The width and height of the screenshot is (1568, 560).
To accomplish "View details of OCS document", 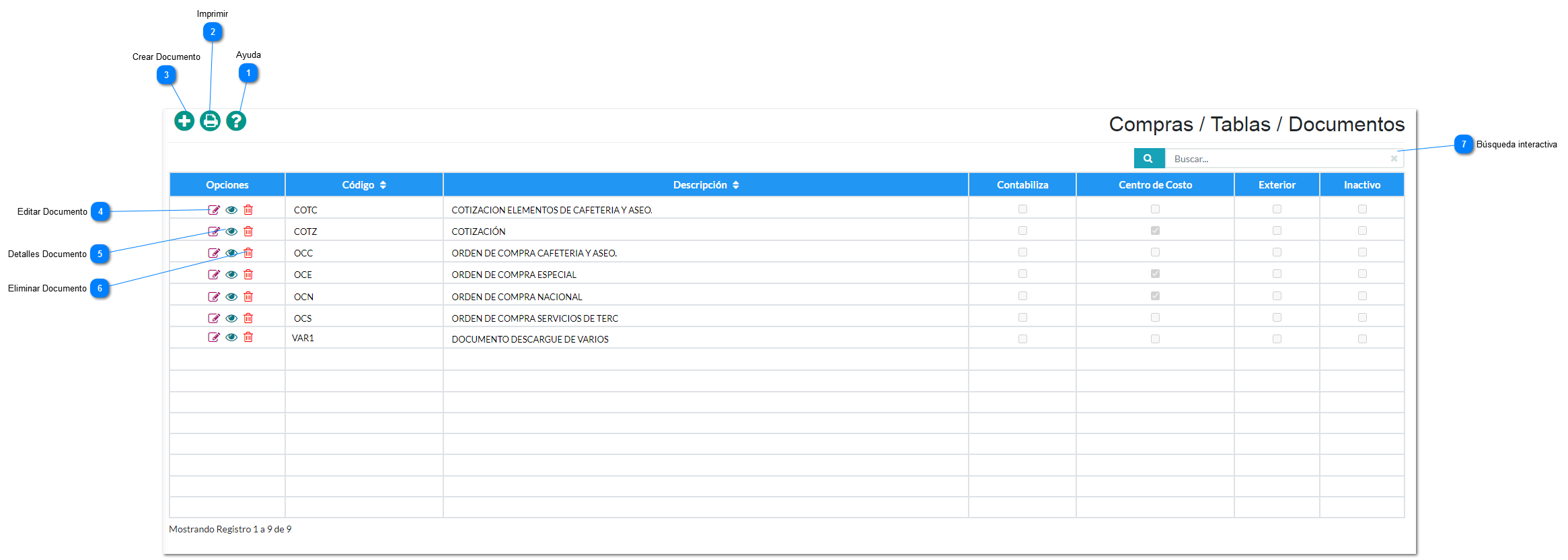I will [231, 318].
